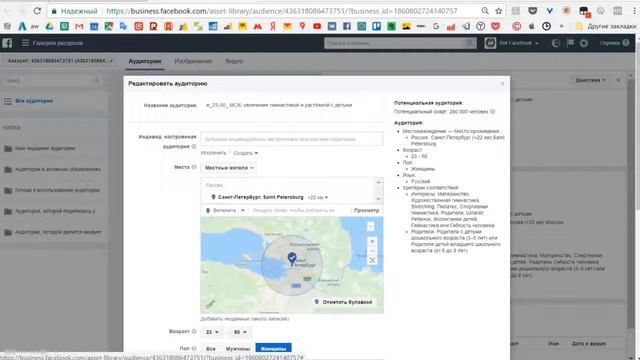The width and height of the screenshot is (640, 360).
Task: Bookmark the page with the star icon
Action: [x=498, y=11]
